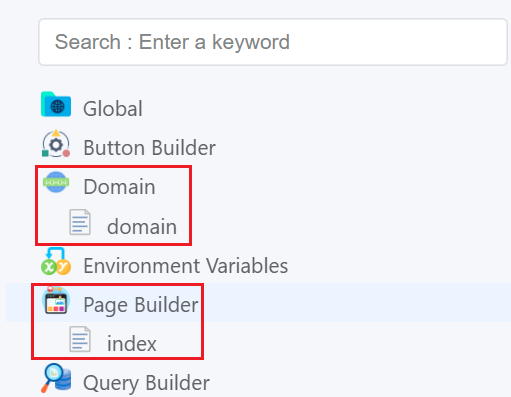Open the Global tree item
The width and height of the screenshot is (511, 397).
point(113,109)
